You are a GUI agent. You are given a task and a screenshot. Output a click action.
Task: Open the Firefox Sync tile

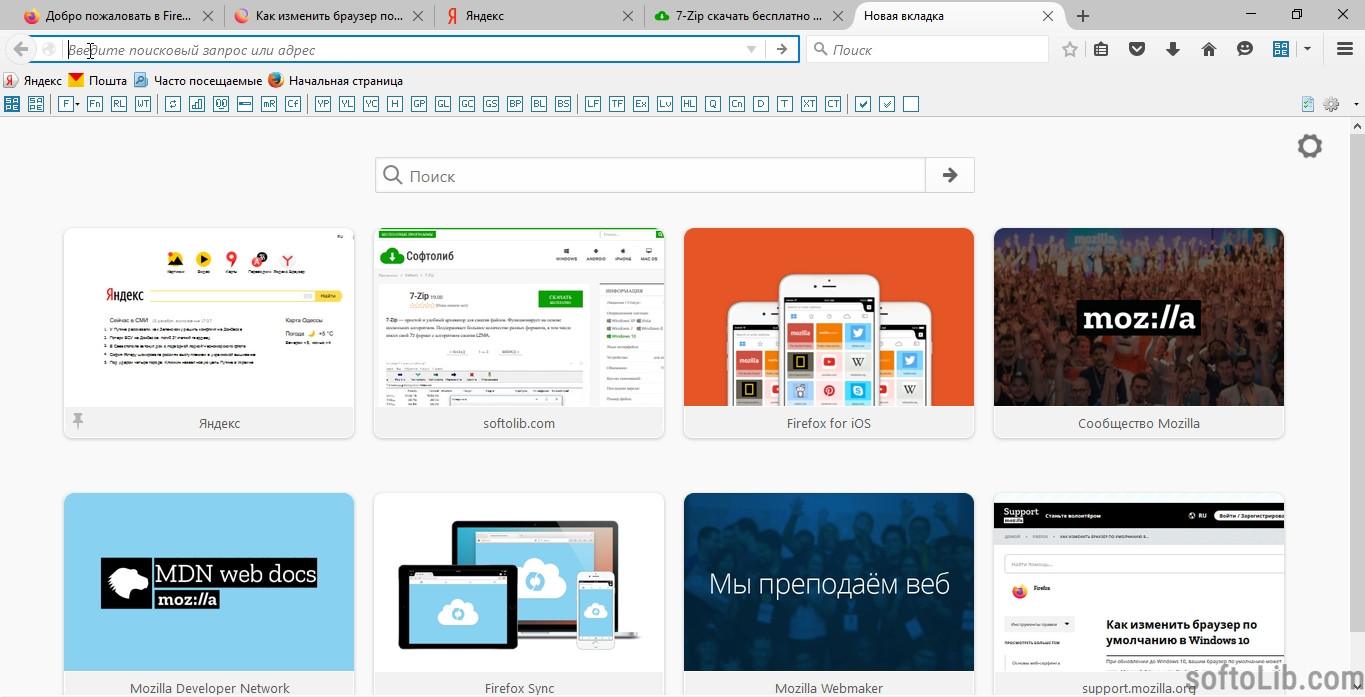(x=519, y=595)
